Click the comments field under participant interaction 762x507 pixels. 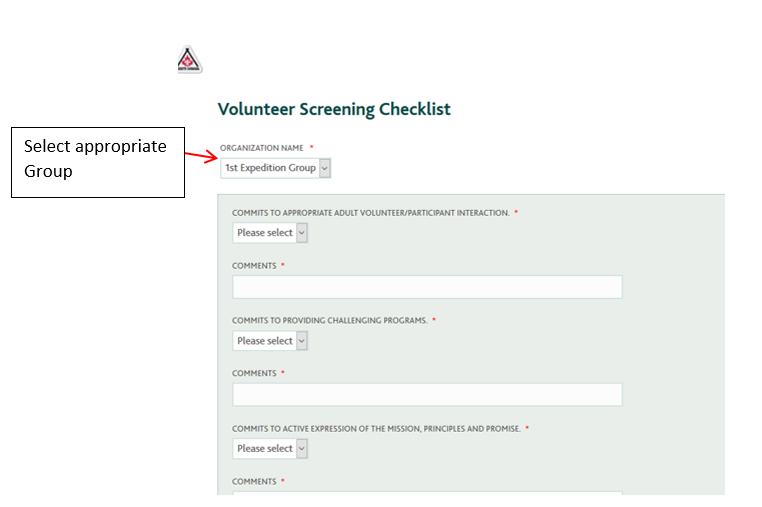(427, 287)
